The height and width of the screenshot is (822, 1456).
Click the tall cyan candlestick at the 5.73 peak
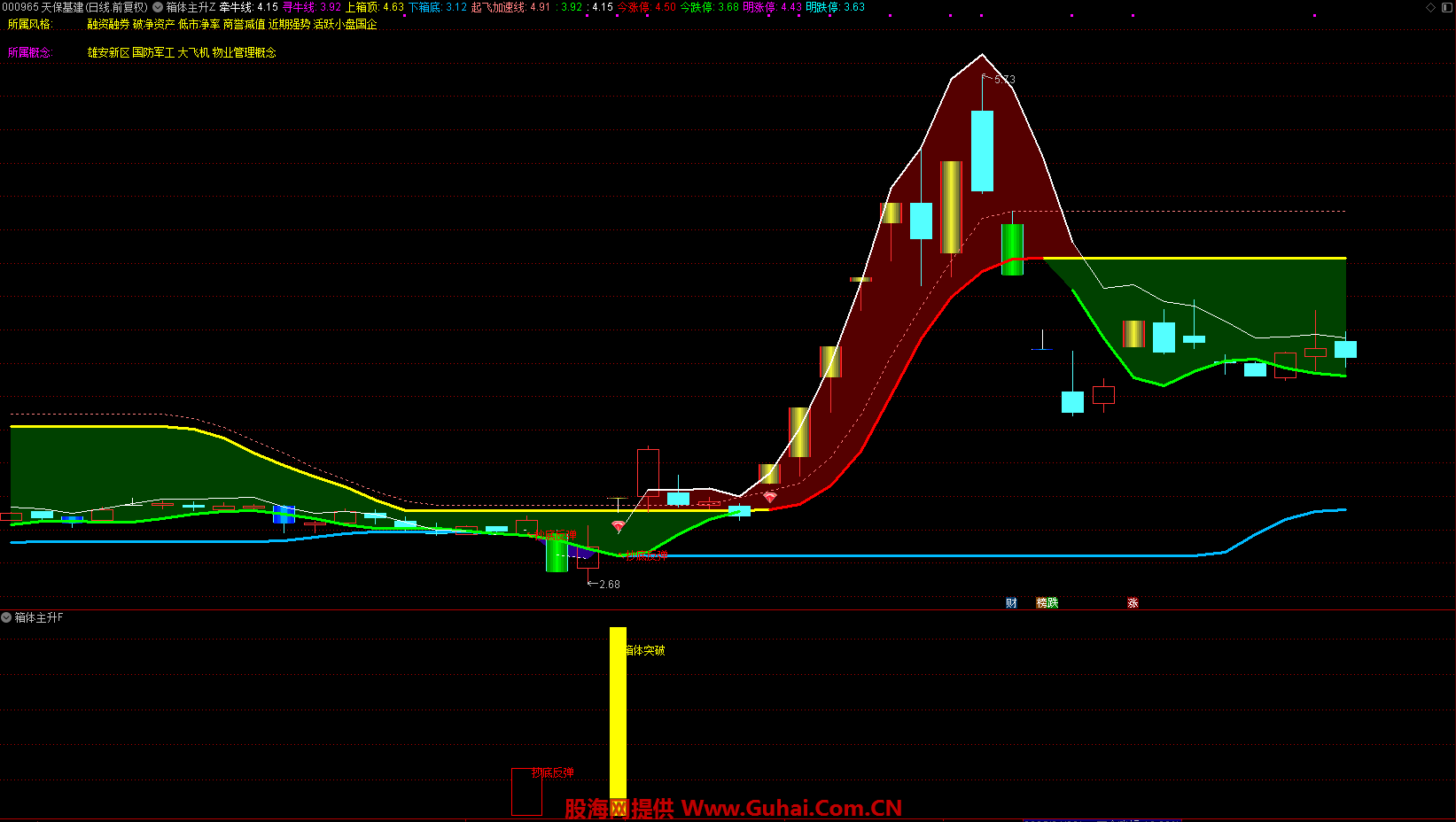[x=982, y=151]
